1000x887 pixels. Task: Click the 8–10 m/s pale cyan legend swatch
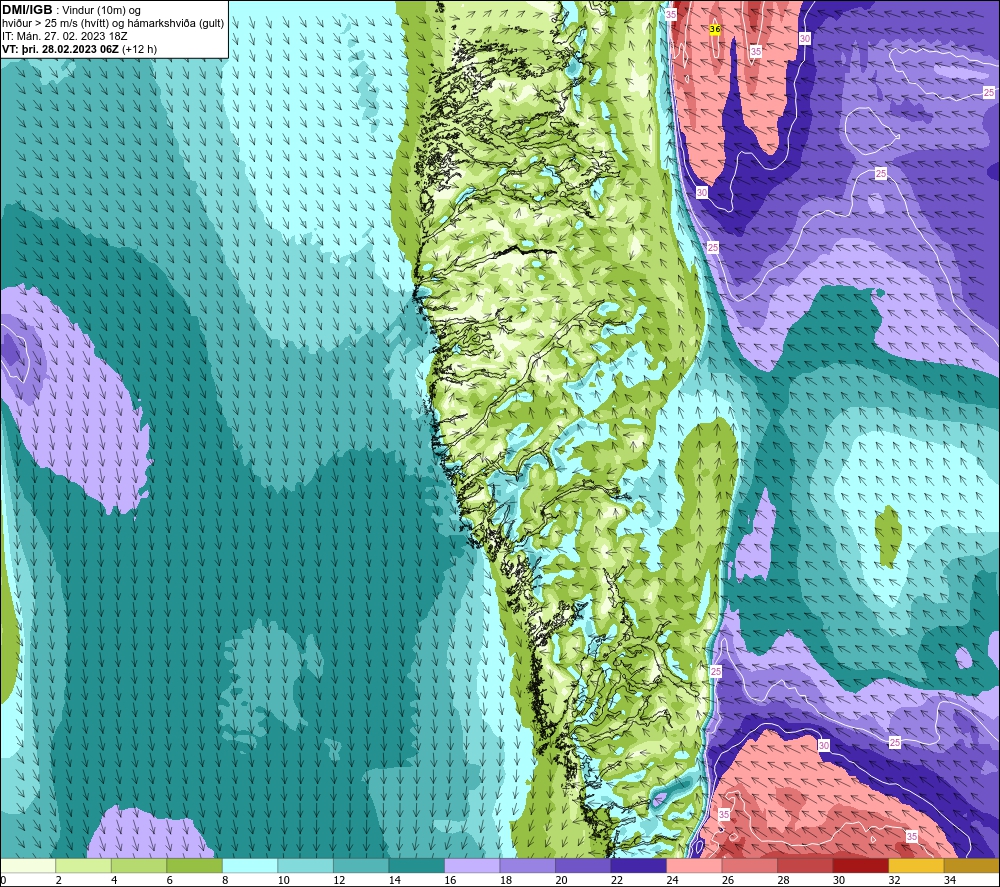pyautogui.click(x=250, y=865)
